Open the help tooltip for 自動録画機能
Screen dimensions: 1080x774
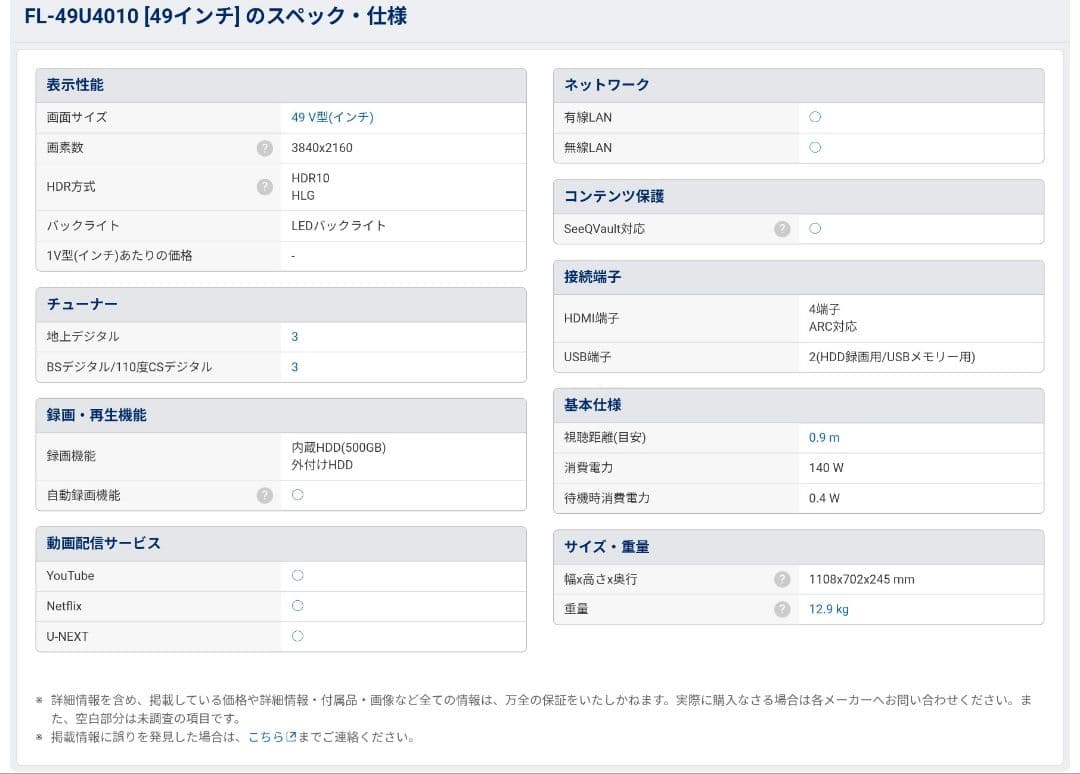tap(264, 494)
